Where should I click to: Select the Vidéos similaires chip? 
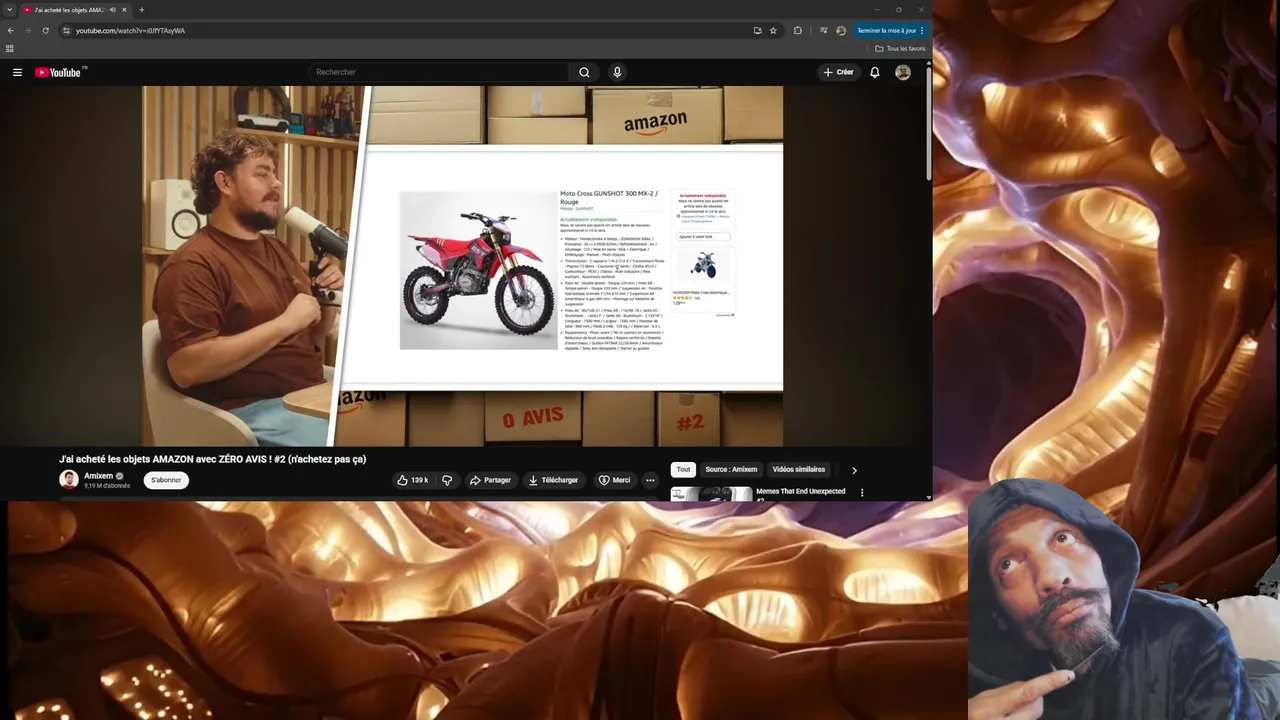click(799, 469)
